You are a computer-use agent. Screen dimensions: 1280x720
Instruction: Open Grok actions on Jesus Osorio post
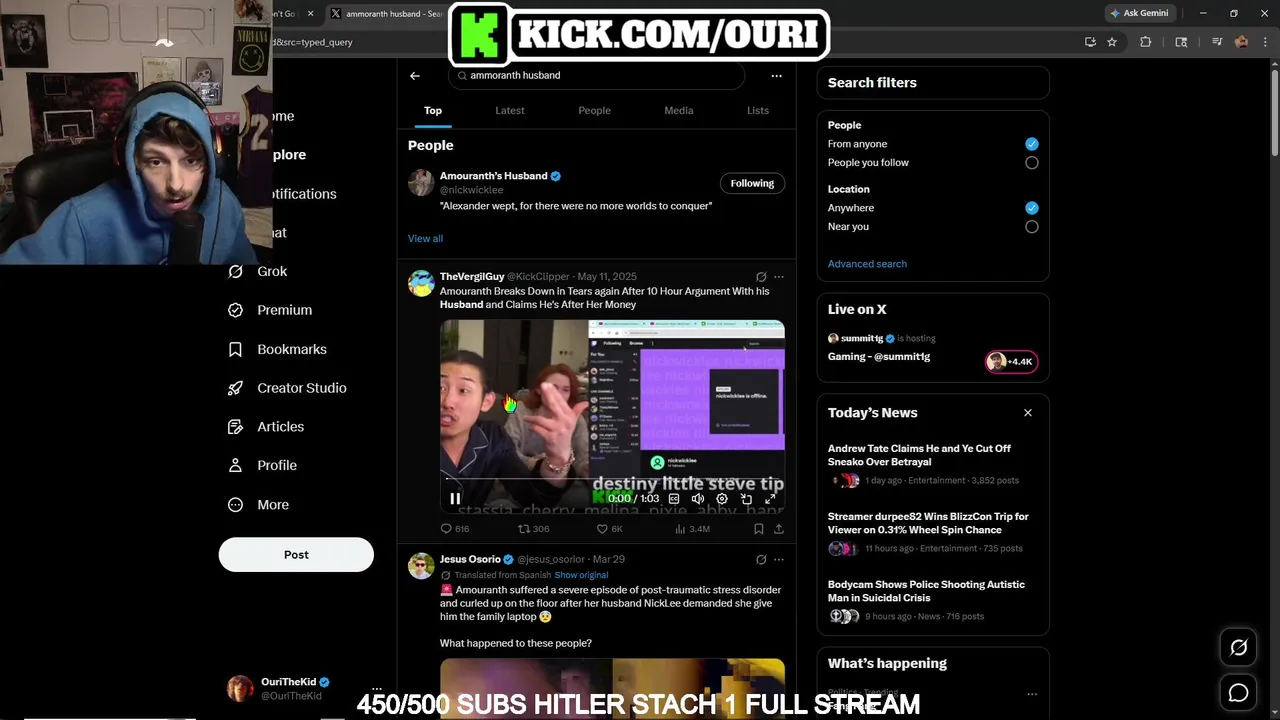coord(761,560)
